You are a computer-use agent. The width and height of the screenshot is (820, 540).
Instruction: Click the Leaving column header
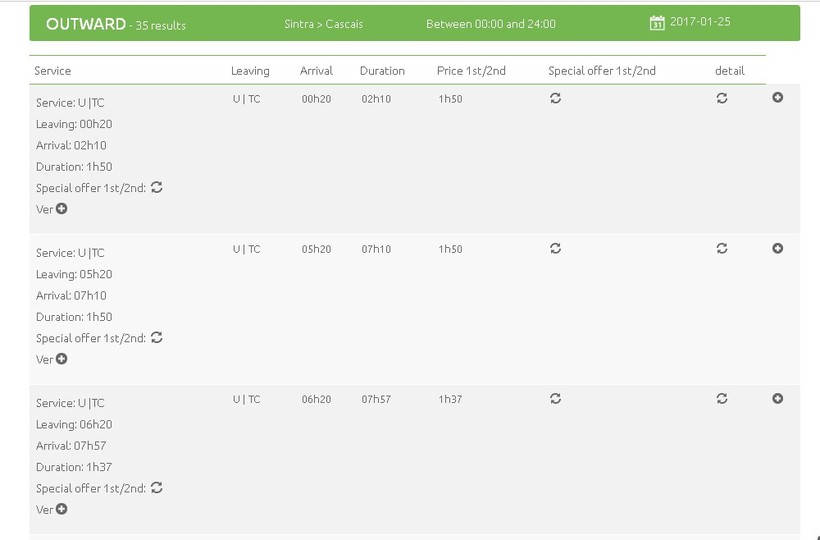tap(250, 71)
